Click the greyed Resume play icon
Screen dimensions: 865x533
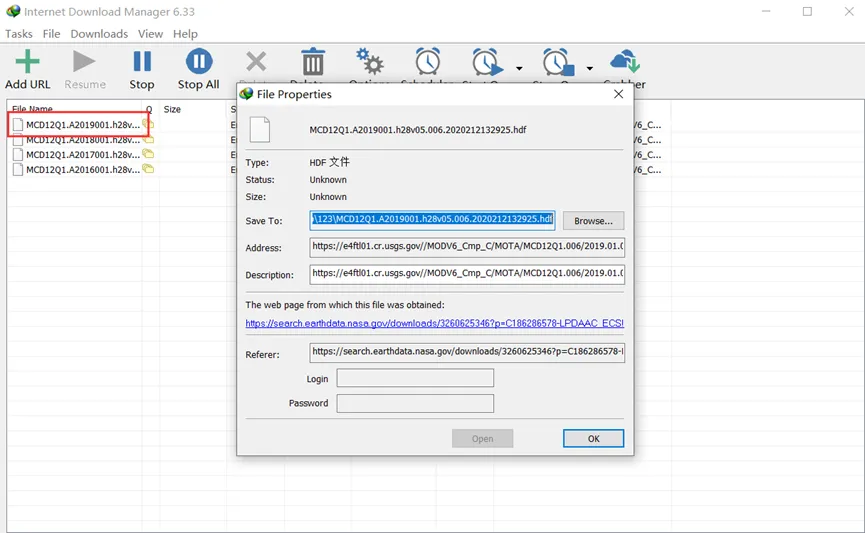tap(84, 61)
